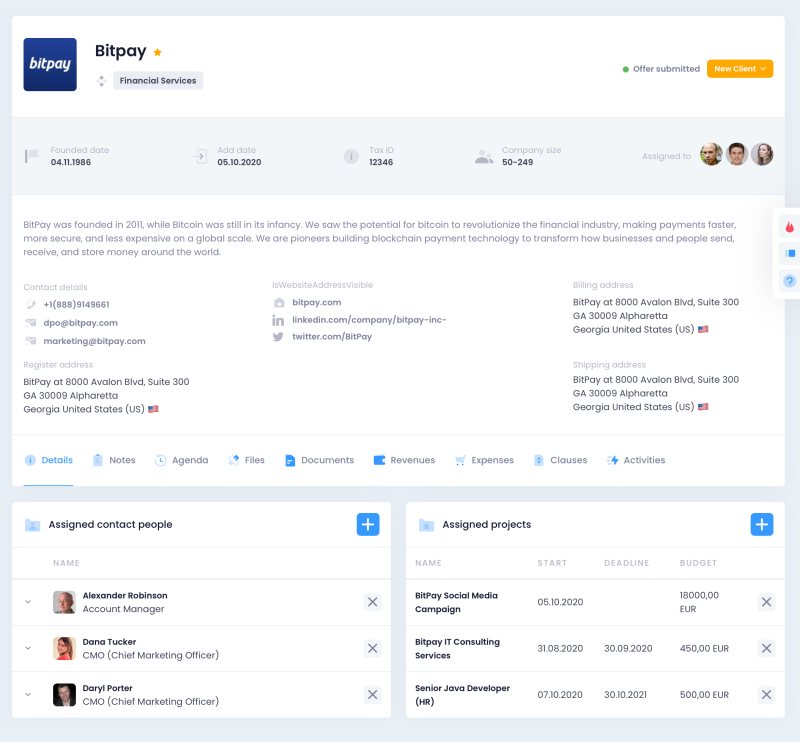The height and width of the screenshot is (742, 800).
Task: Add a new assigned project
Action: (x=762, y=524)
